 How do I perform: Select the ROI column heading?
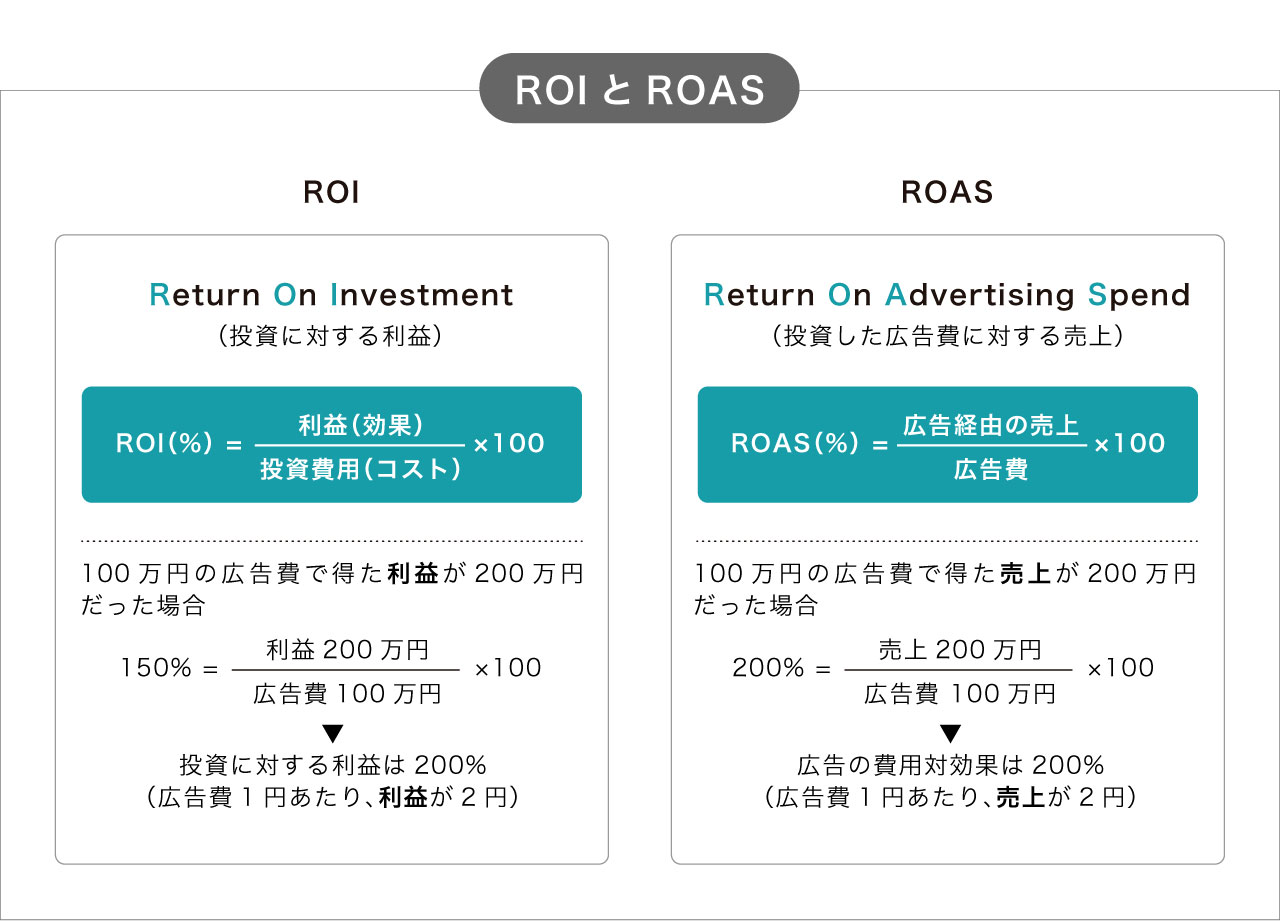(331, 192)
